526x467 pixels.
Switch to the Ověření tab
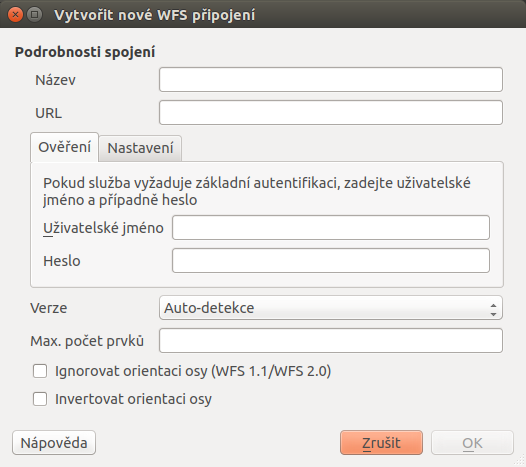point(64,147)
